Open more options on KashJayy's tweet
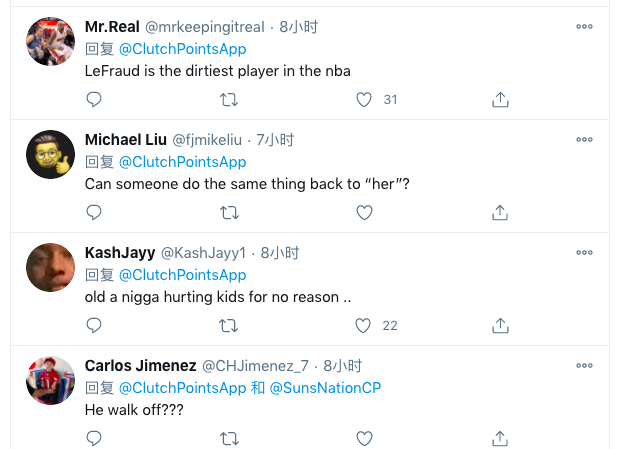Screen dimensions: 620x449 point(585,253)
